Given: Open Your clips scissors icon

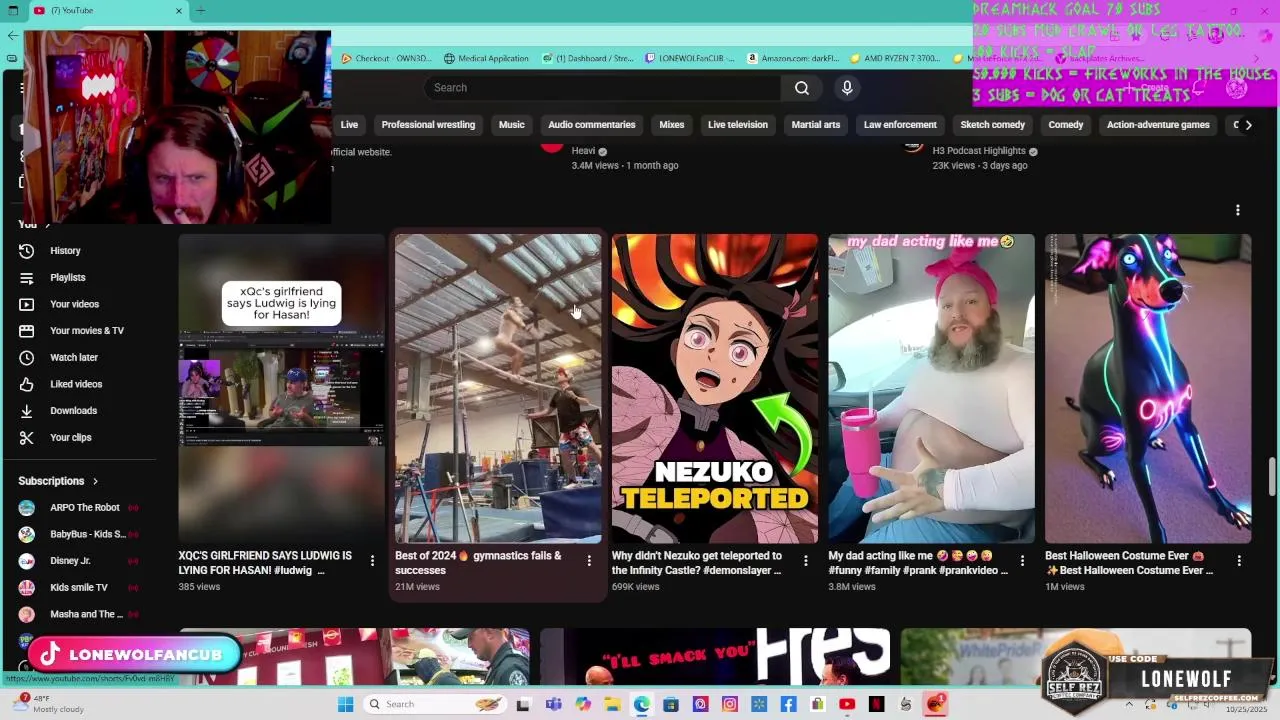Looking at the screenshot, I should pyautogui.click(x=27, y=437).
